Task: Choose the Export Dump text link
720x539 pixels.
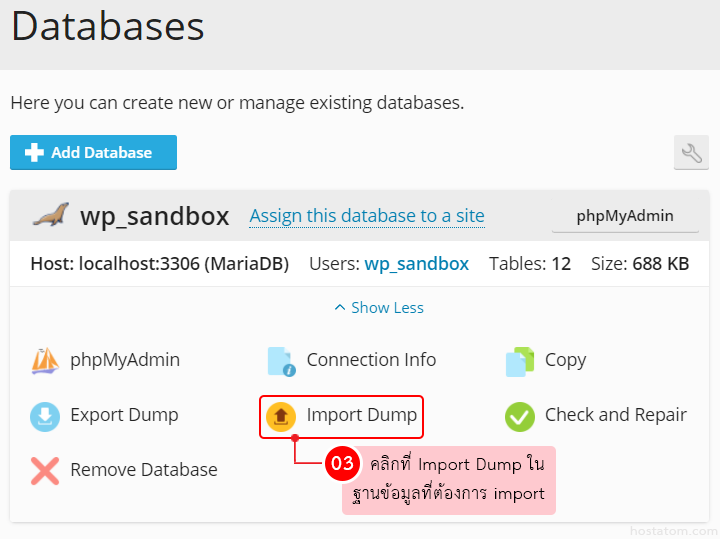Action: coord(124,415)
